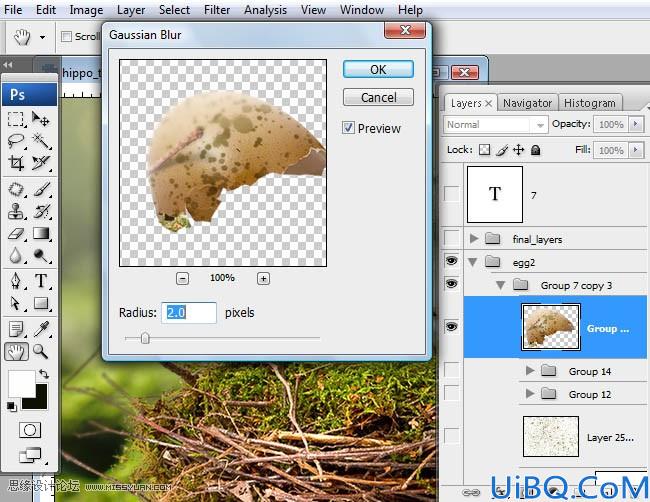Collapse the egg2 group

point(473,262)
